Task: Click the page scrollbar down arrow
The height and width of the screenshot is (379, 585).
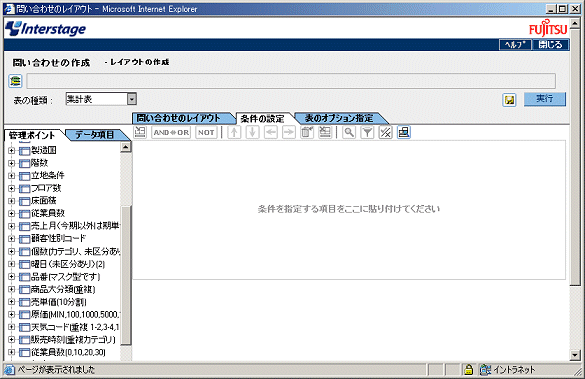Action: (575, 355)
